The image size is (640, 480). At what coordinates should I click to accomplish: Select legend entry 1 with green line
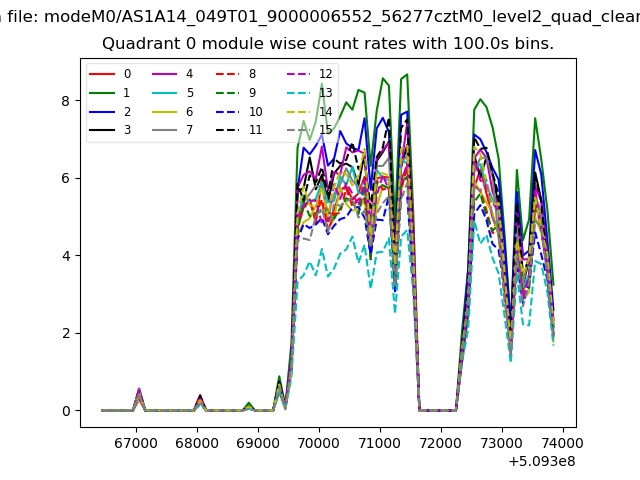102,93
